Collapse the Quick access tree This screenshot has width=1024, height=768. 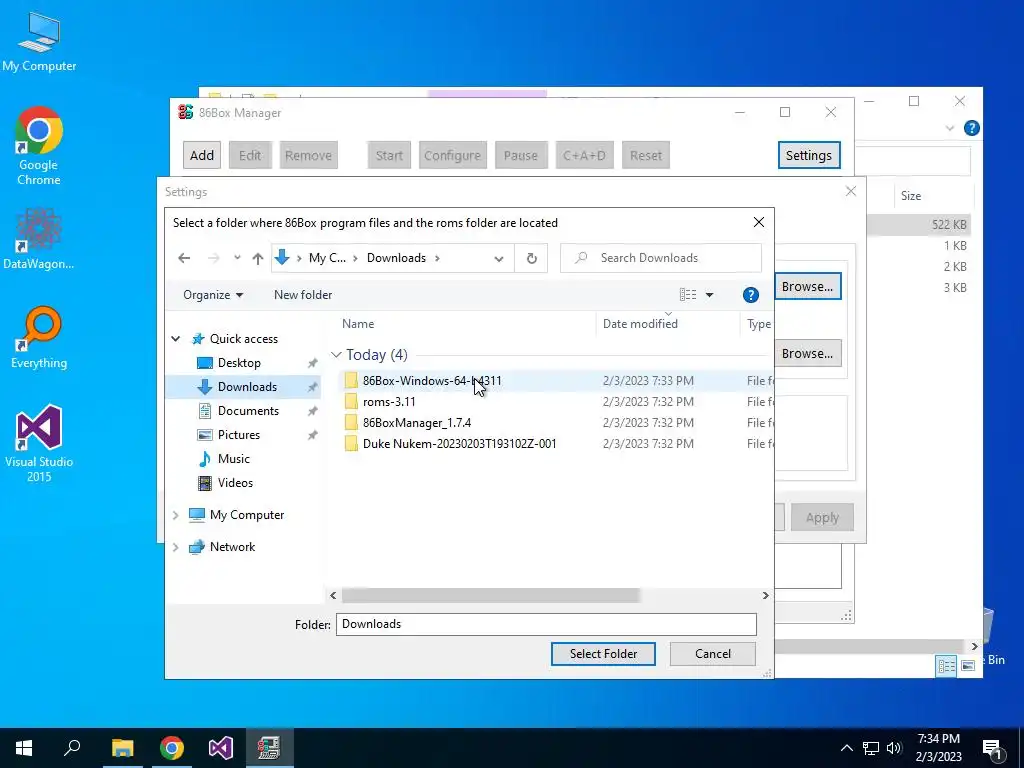tap(176, 338)
